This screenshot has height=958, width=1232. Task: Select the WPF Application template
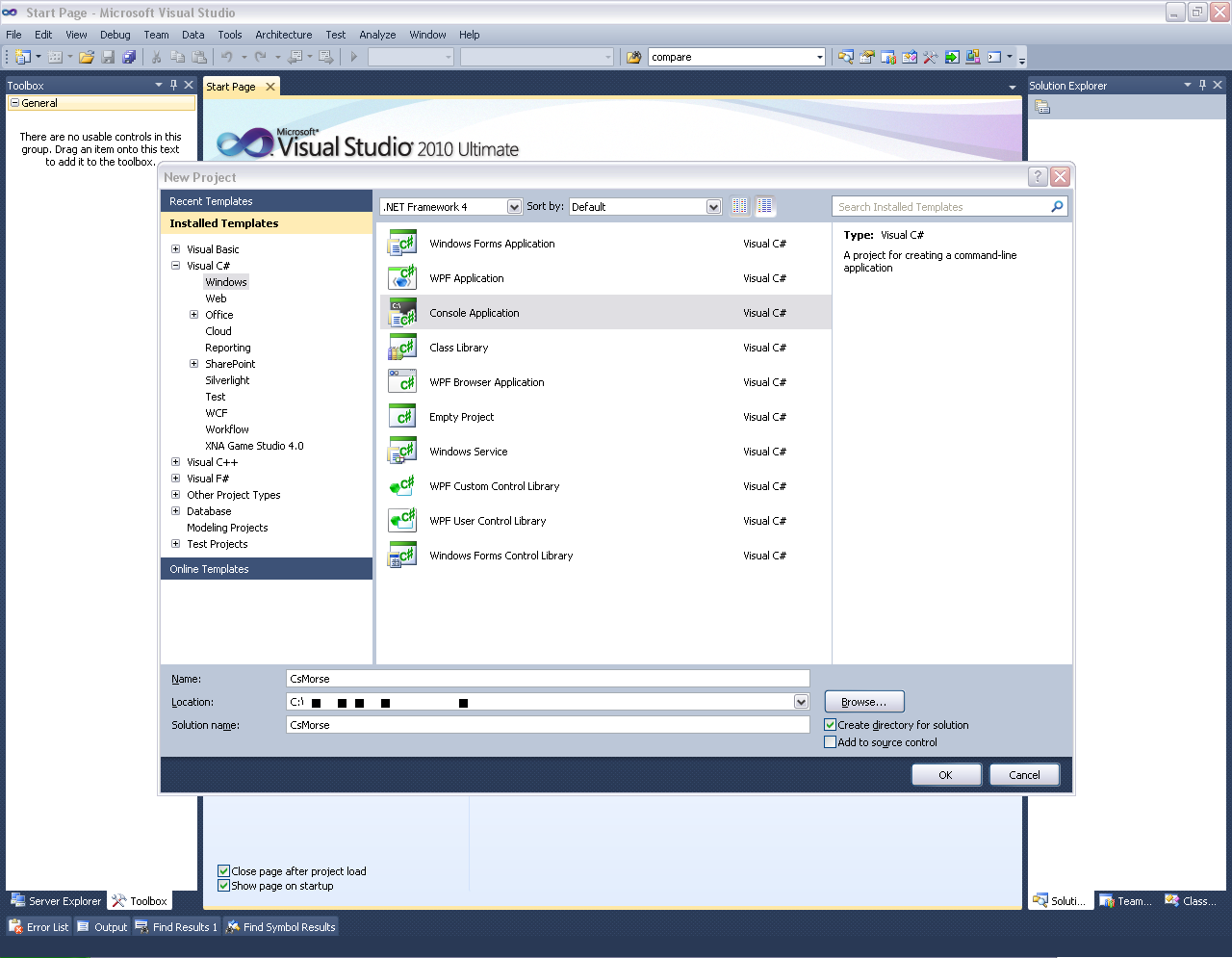coord(605,278)
